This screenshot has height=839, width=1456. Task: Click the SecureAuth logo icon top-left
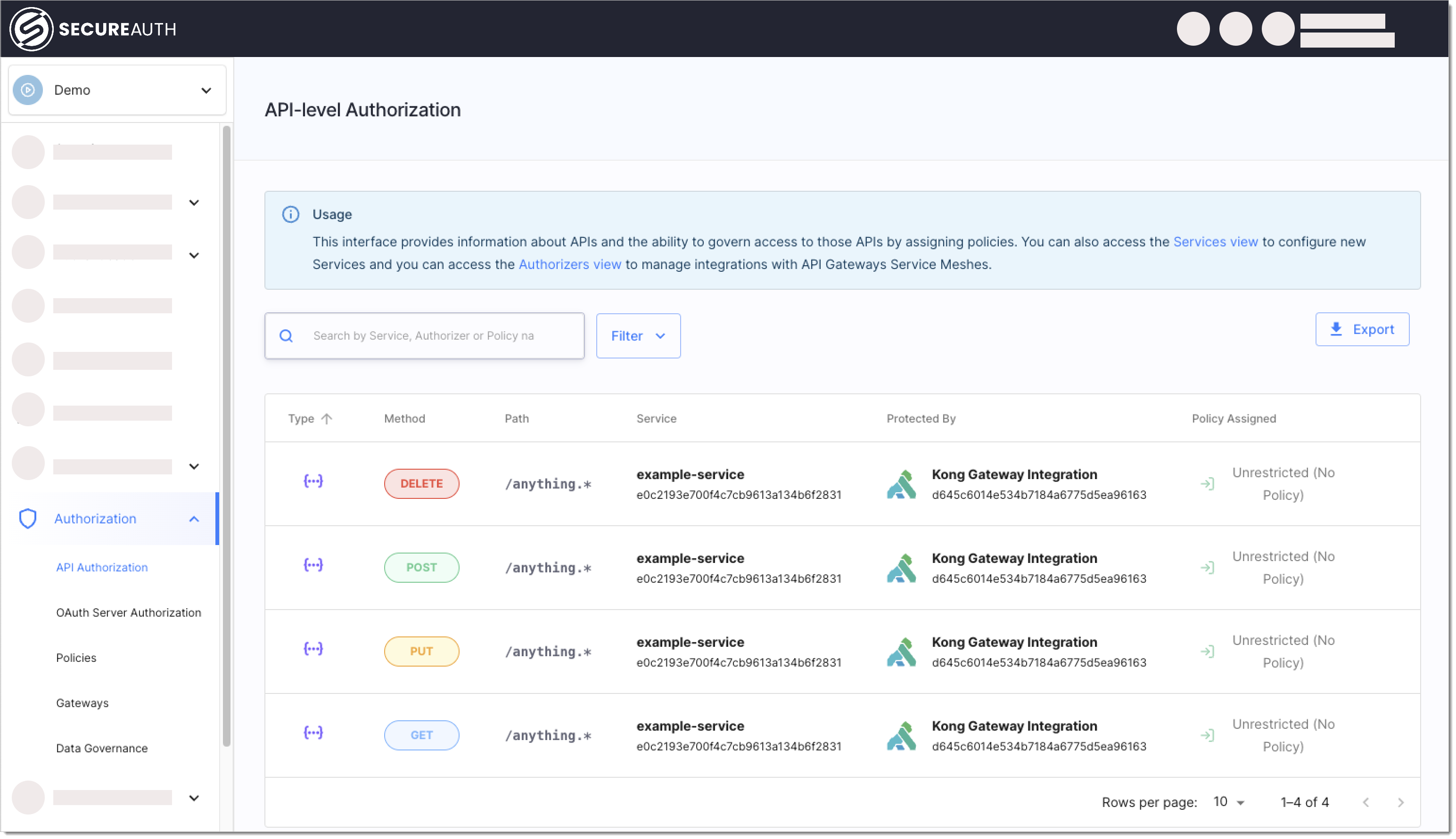click(28, 28)
